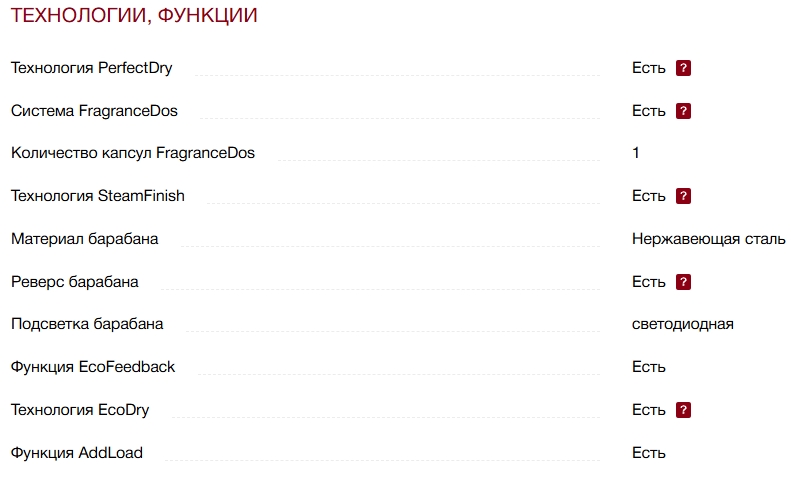Open help tooltip for Реверс барабана
Image resolution: width=791 pixels, height=486 pixels.
point(684,282)
